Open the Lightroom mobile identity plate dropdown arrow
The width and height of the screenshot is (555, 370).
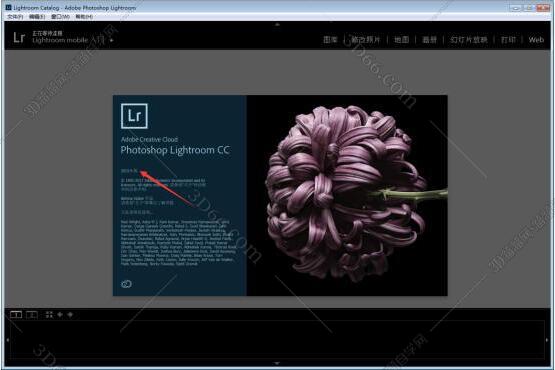[x=111, y=40]
